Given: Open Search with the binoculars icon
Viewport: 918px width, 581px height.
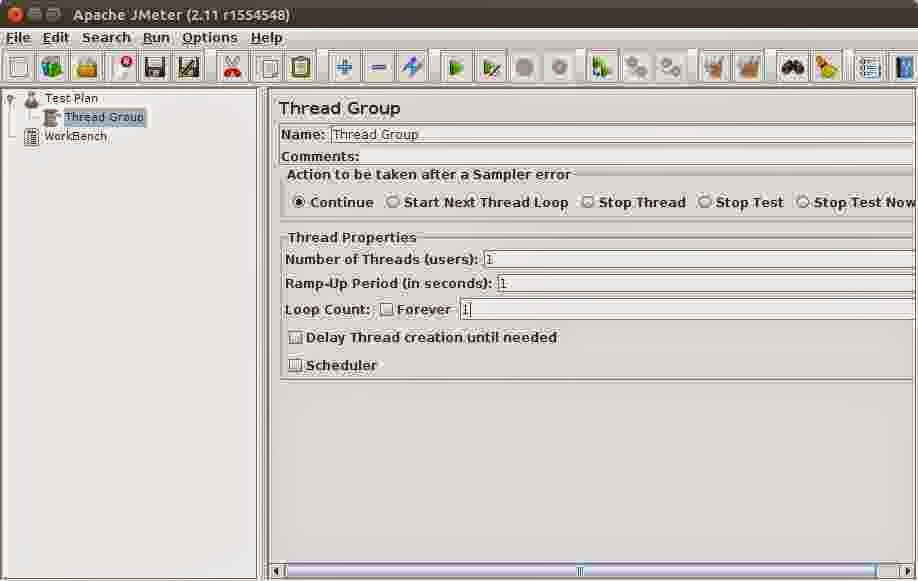Looking at the screenshot, I should [x=792, y=68].
